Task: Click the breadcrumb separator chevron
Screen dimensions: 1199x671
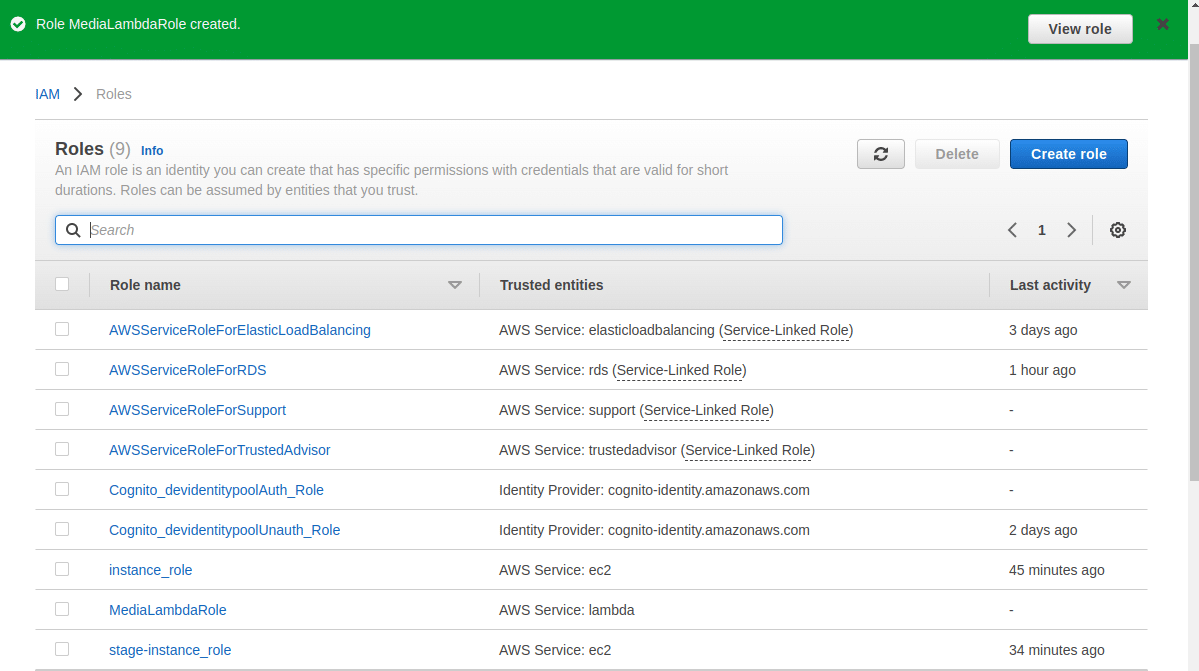Action: [78, 94]
